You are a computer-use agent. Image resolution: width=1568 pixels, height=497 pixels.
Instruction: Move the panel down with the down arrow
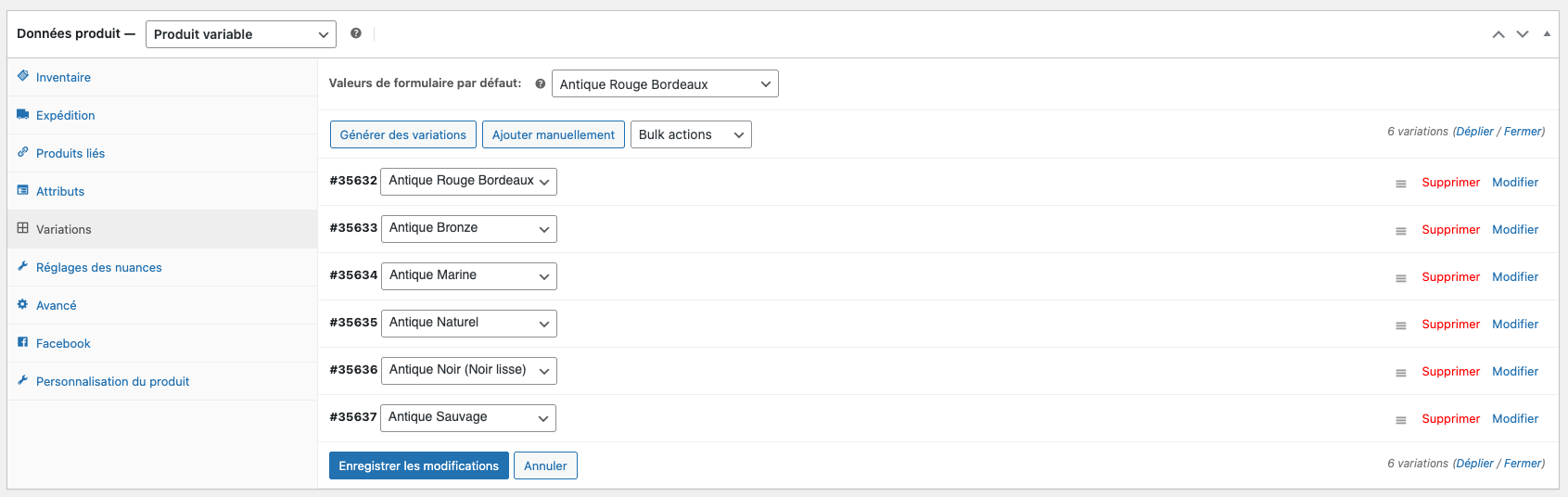click(x=1523, y=34)
